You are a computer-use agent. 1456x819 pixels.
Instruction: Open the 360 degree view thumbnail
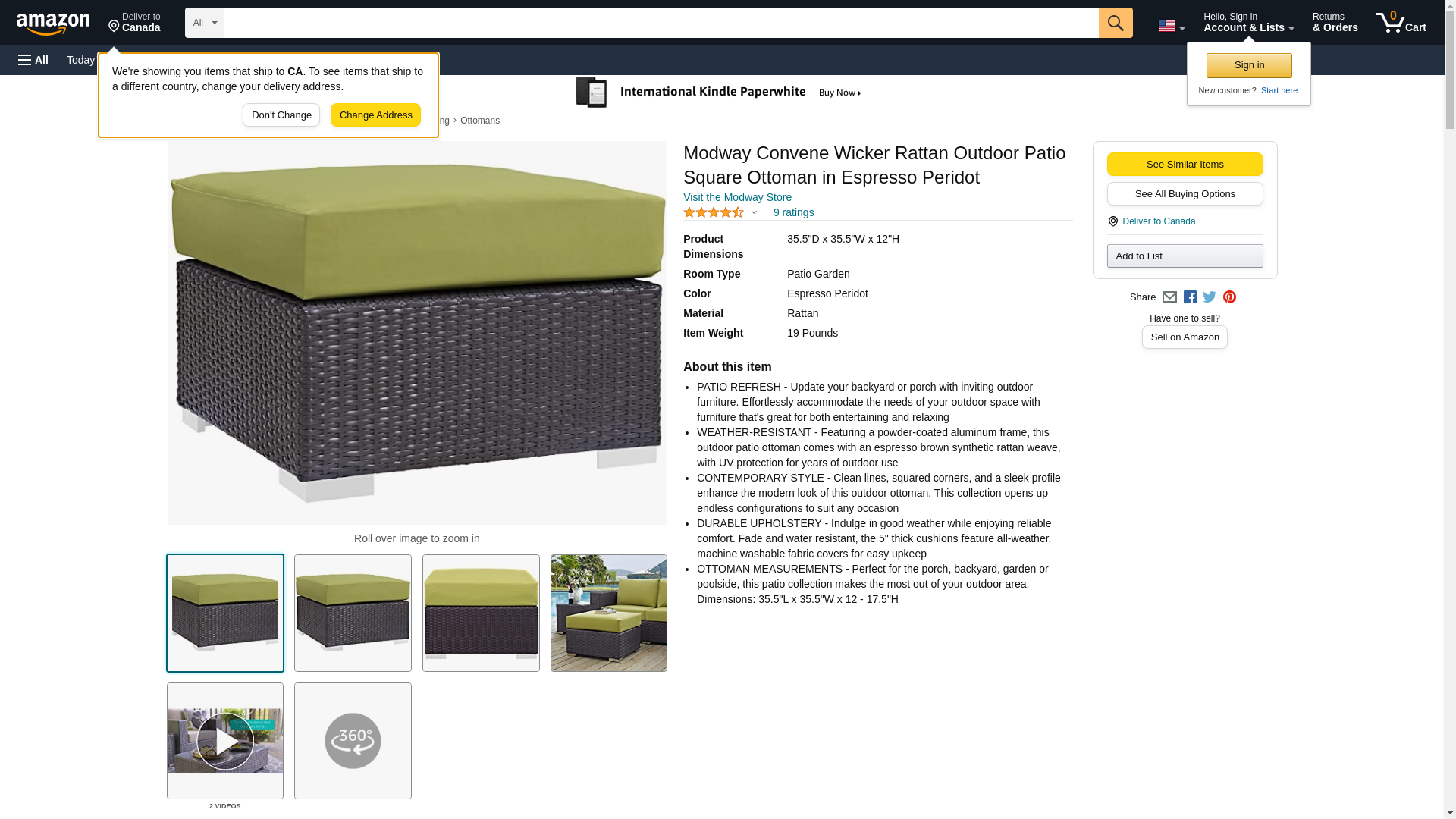[x=353, y=741]
